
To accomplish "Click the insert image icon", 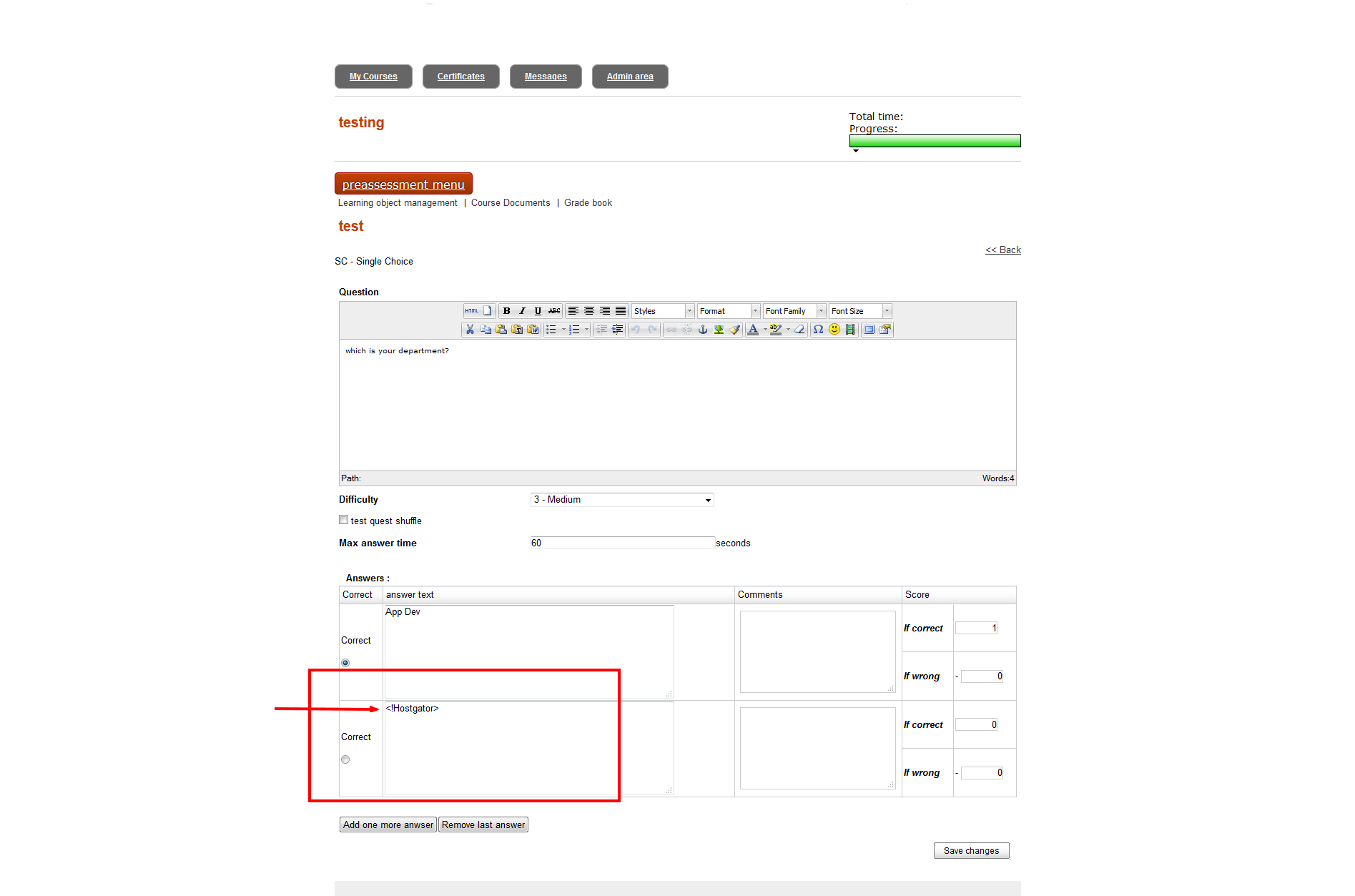I will (719, 330).
